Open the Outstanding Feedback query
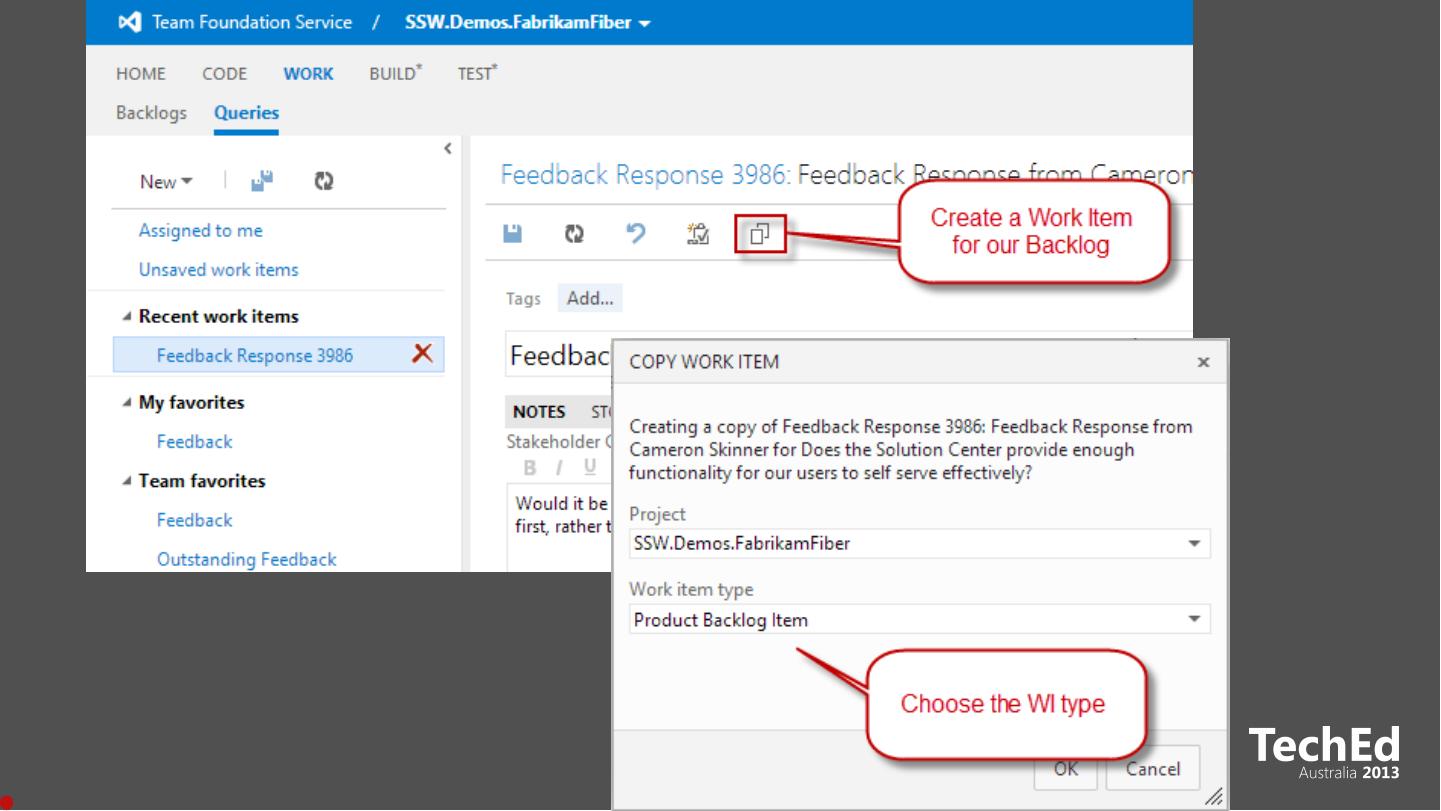 (x=246, y=559)
